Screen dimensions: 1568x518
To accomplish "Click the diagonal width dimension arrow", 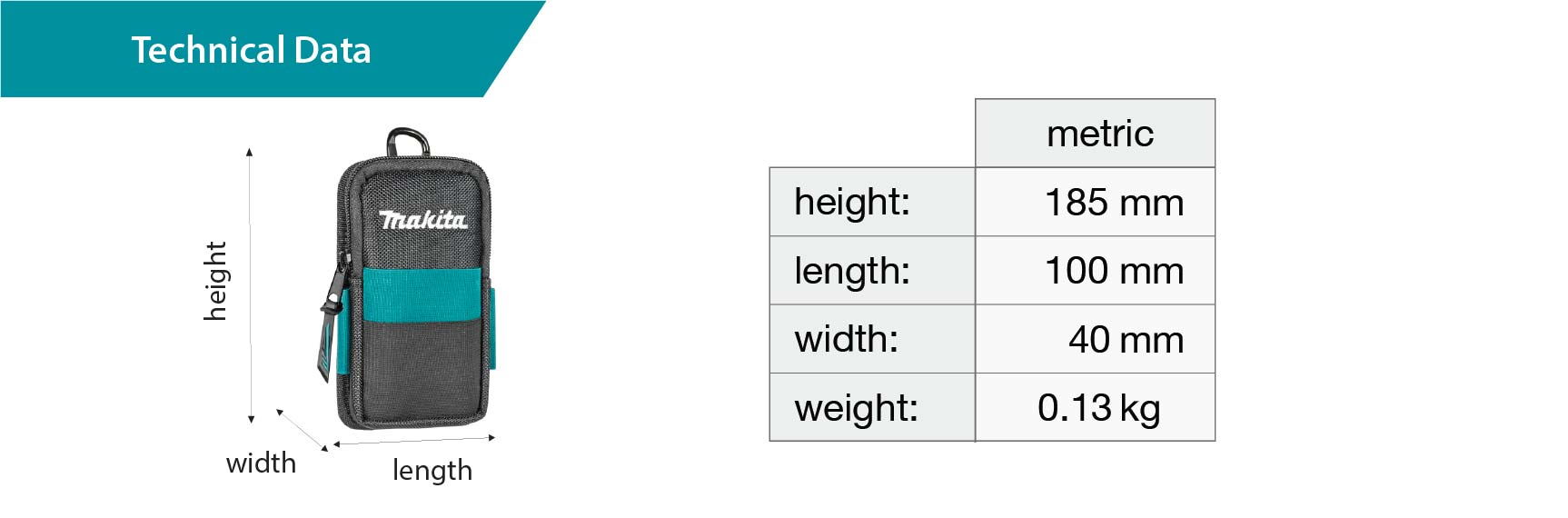I will tap(303, 430).
